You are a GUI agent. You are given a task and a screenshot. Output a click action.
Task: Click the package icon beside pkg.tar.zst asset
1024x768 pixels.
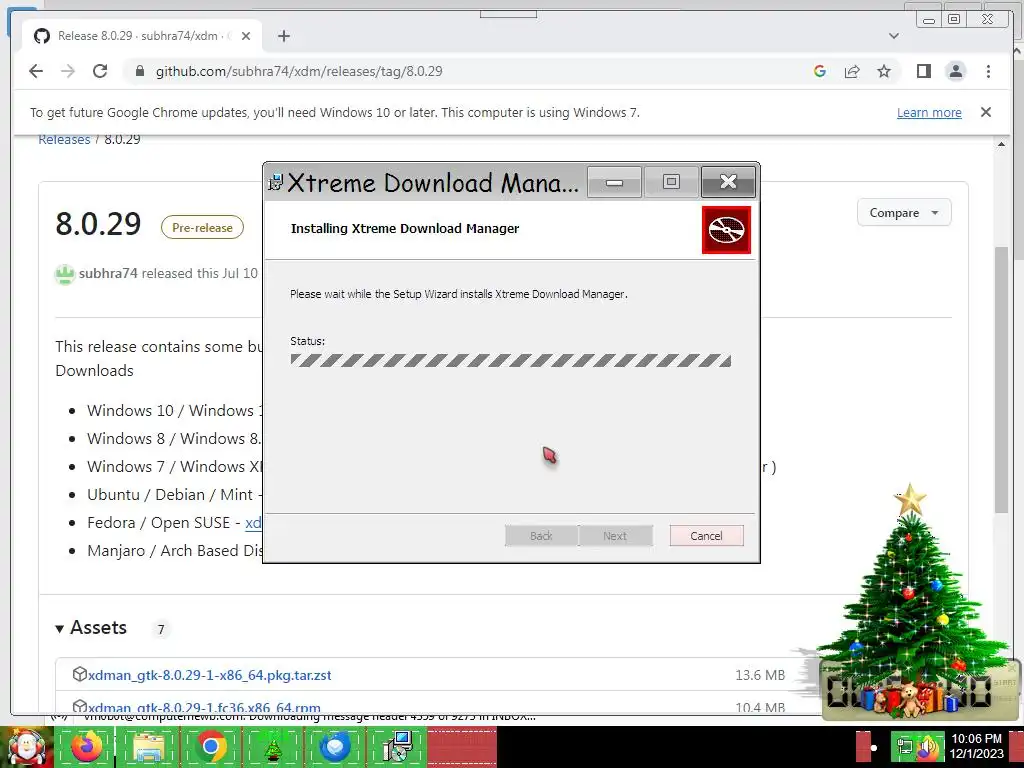click(x=80, y=674)
